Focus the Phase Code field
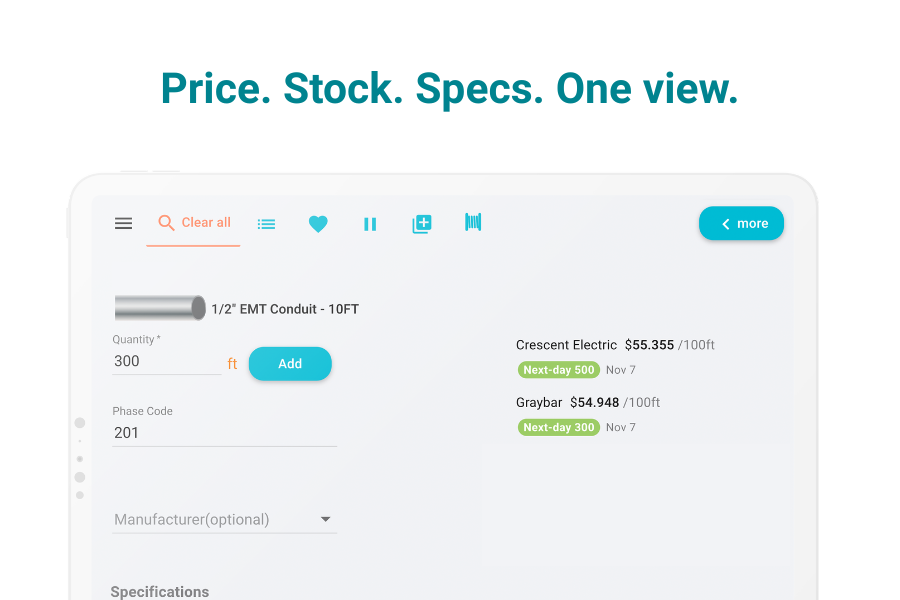900x600 pixels. 224,433
